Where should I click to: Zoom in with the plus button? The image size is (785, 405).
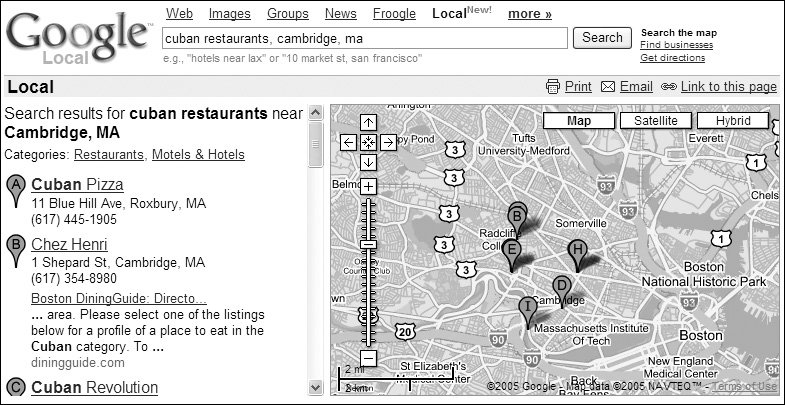click(368, 187)
